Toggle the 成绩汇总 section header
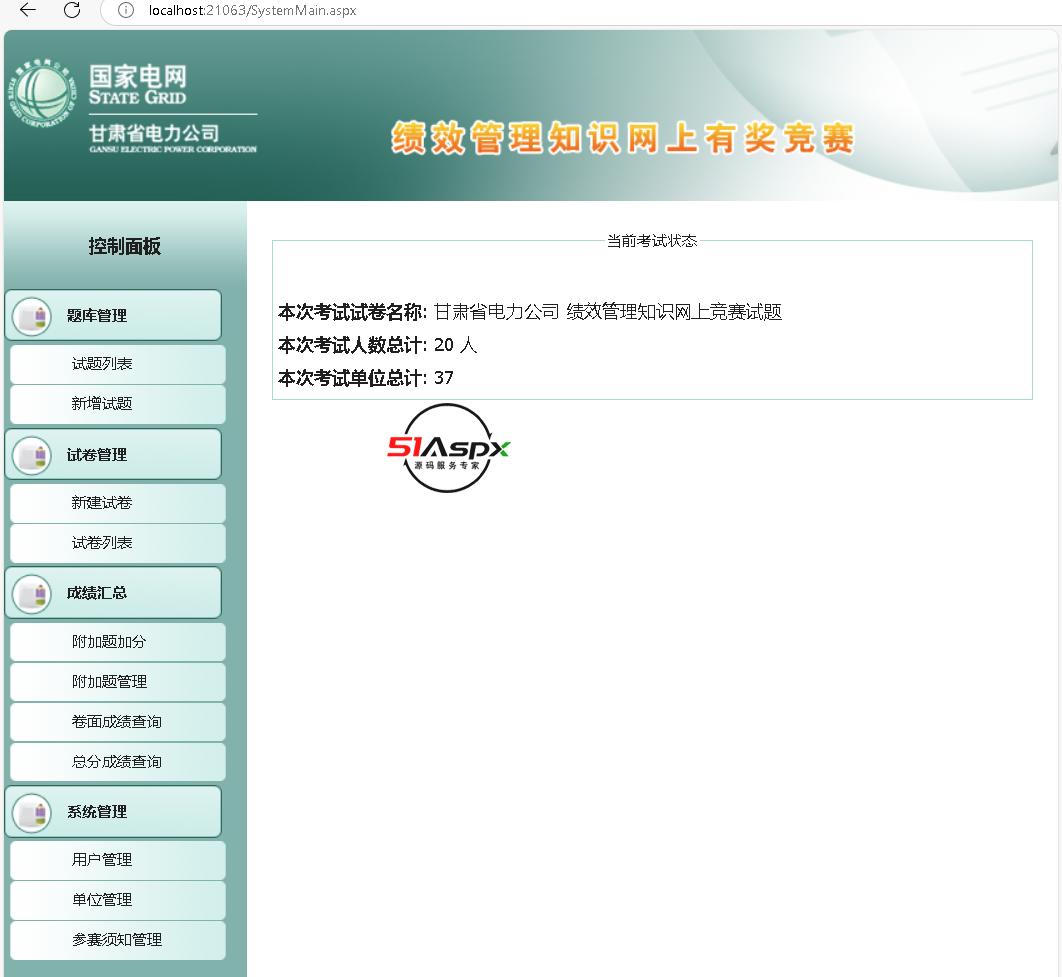The width and height of the screenshot is (1062, 977). (x=113, y=593)
